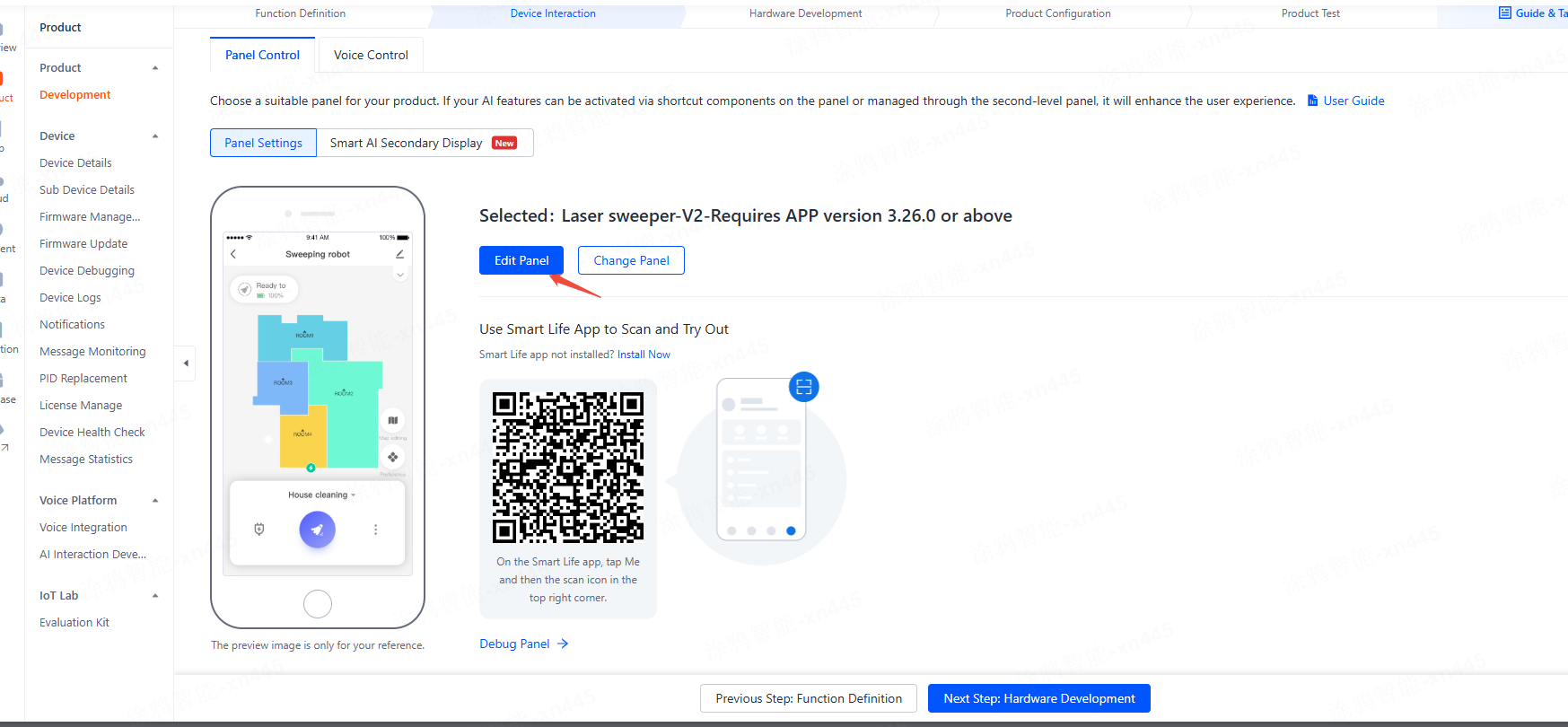Click the User Guide document icon
1568x727 pixels.
tap(1312, 101)
